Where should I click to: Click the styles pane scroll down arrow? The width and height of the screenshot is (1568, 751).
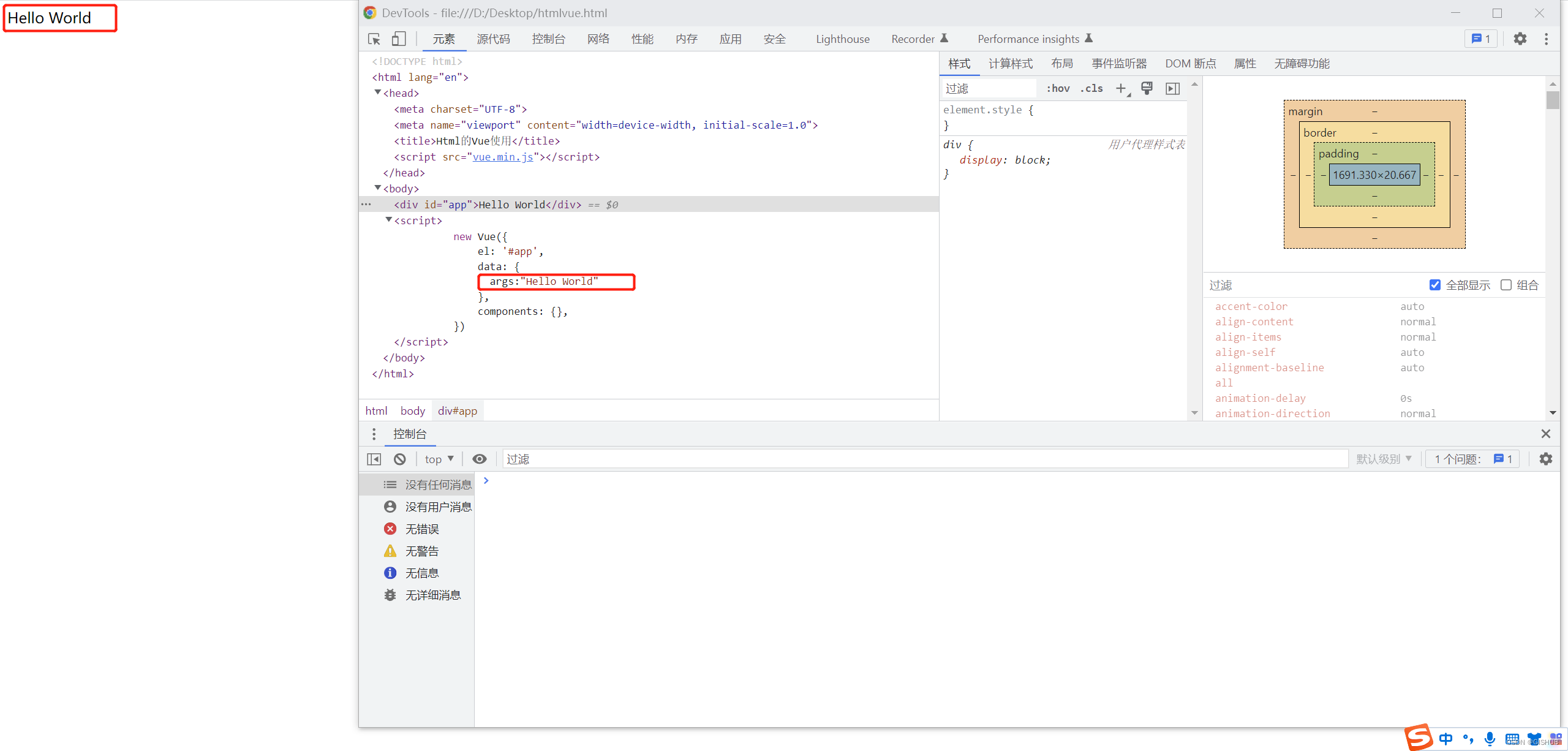click(x=1194, y=413)
